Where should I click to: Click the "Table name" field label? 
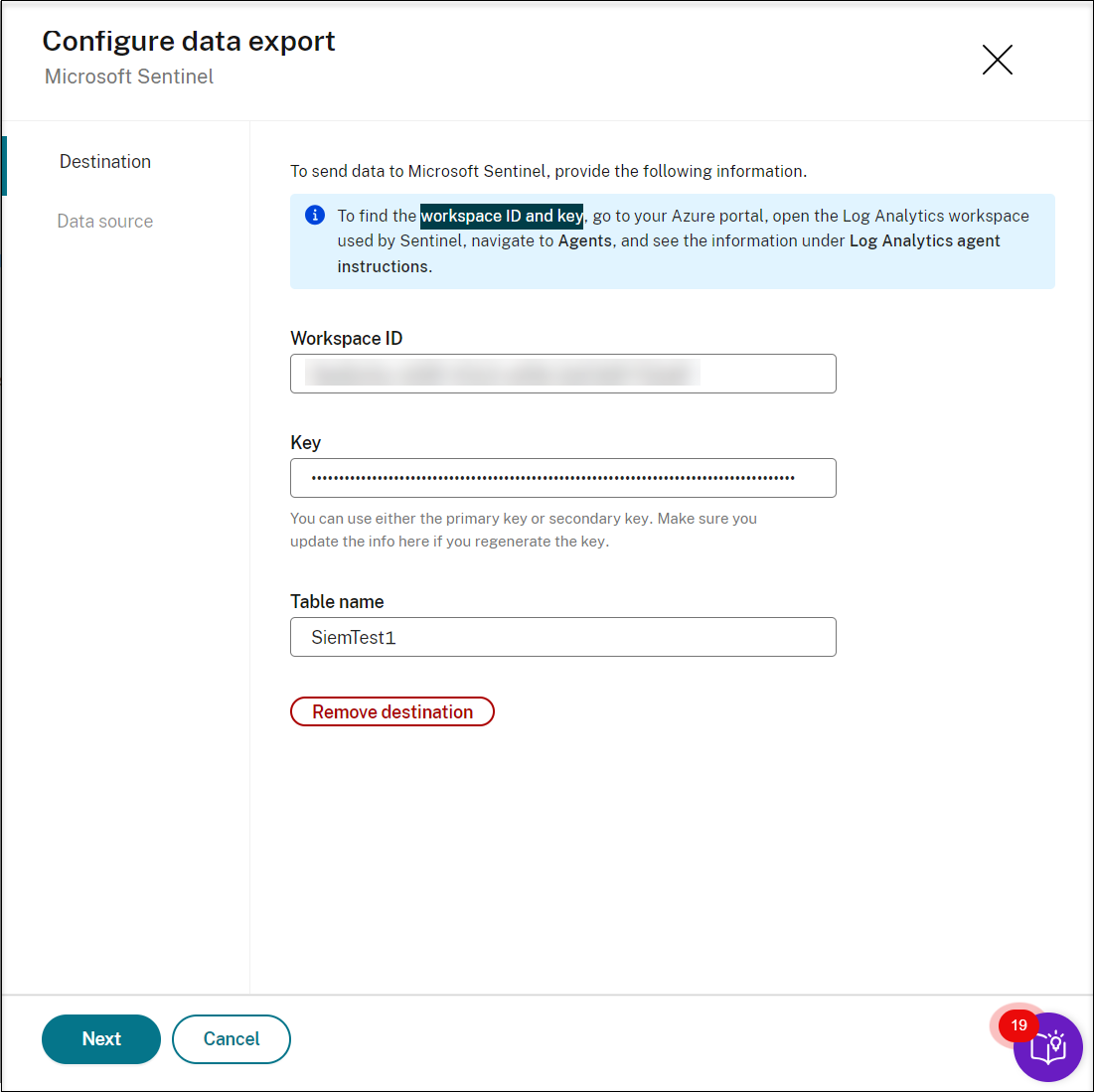pyautogui.click(x=337, y=602)
